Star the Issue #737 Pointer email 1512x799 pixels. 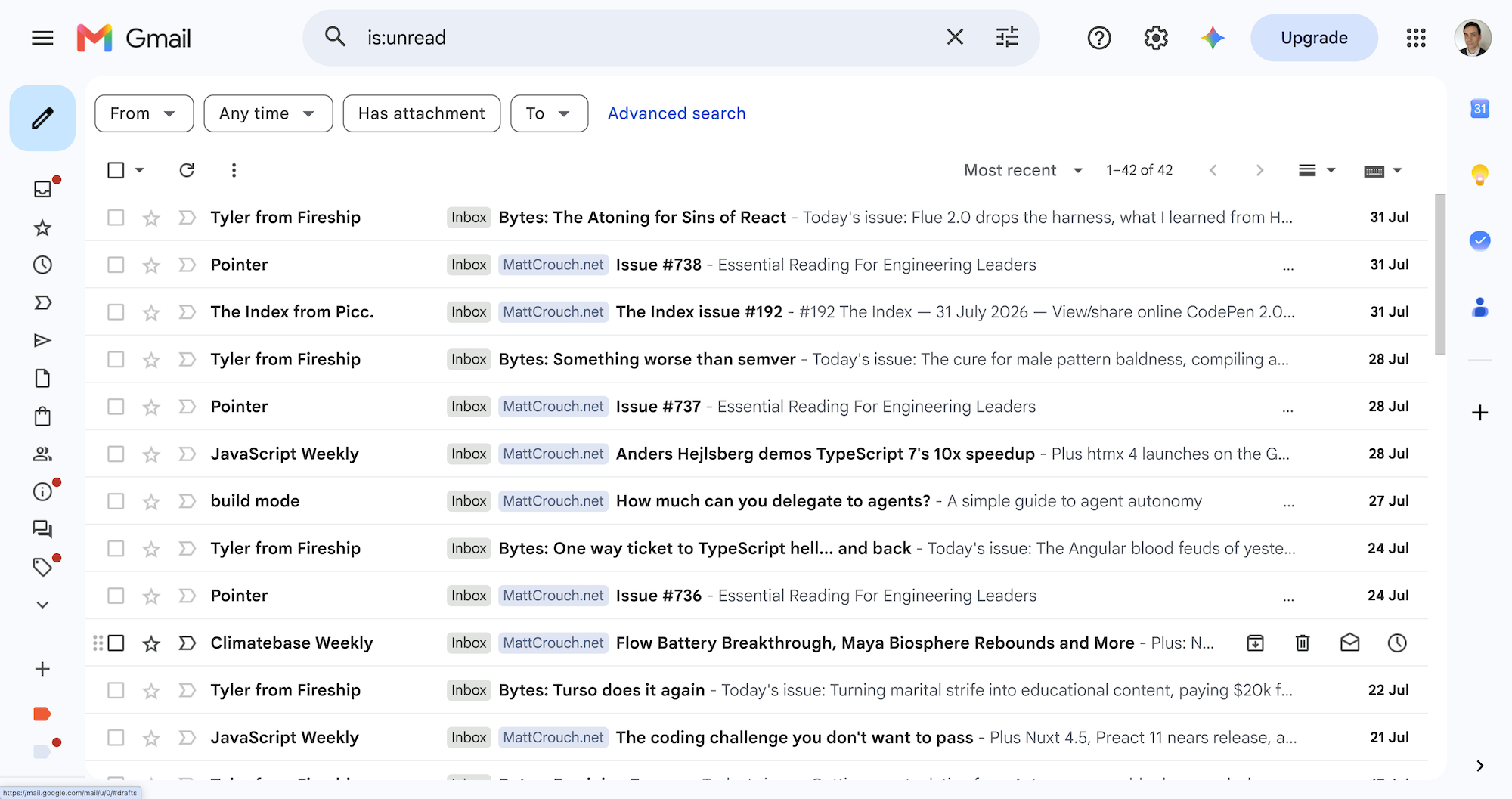click(151, 407)
